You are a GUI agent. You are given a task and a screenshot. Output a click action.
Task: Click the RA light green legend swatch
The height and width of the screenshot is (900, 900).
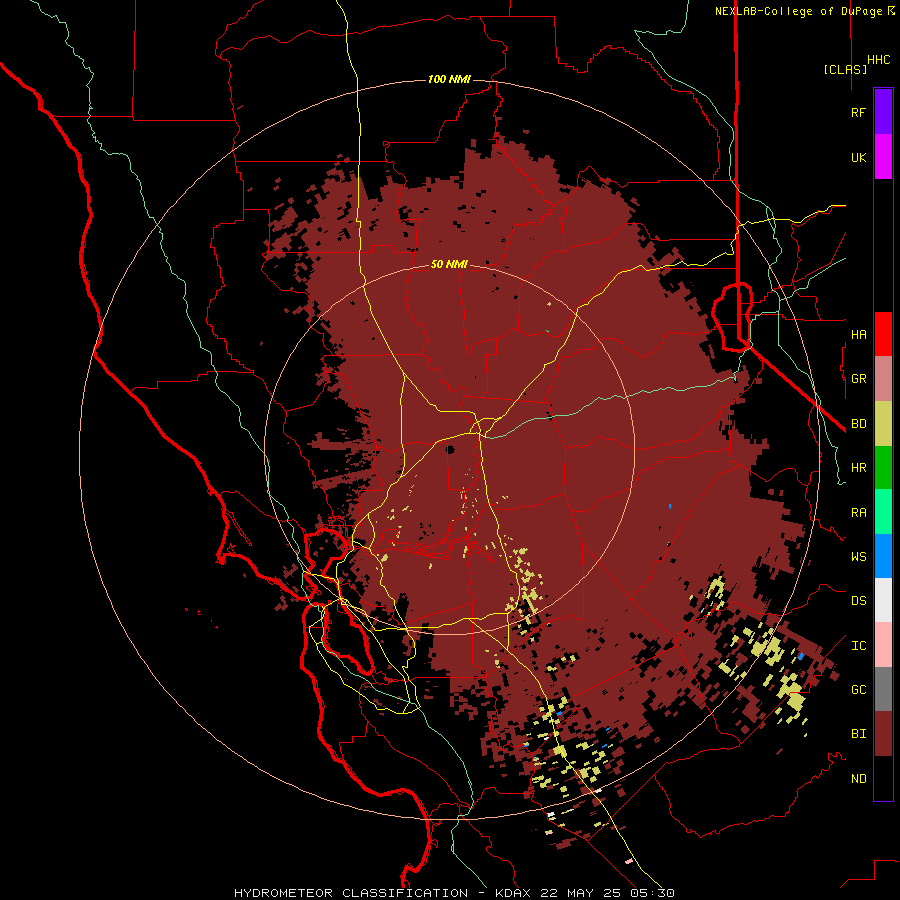(883, 512)
